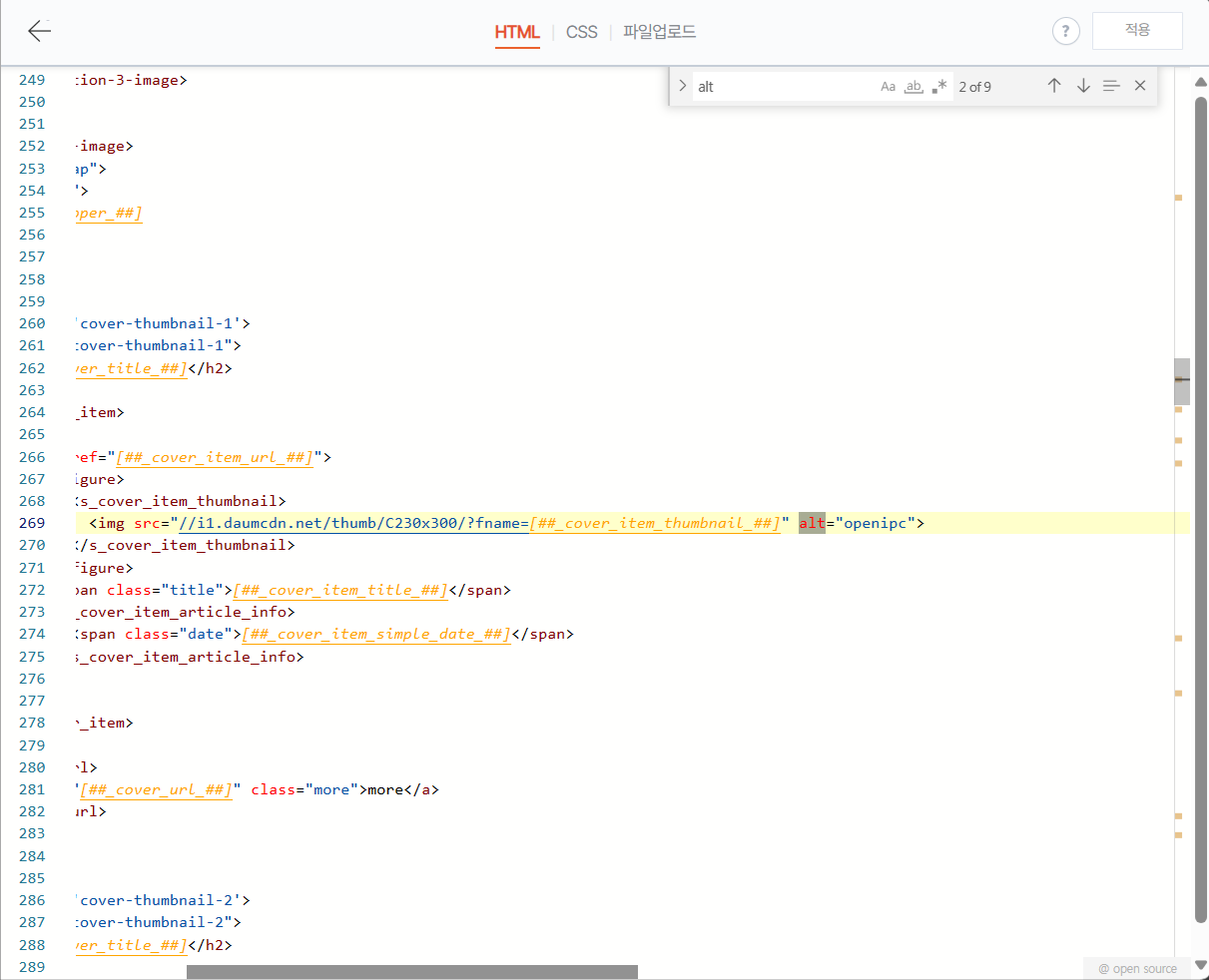Viewport: 1209px width, 980px height.
Task: Click line number 249 in the gutter
Action: 32,80
